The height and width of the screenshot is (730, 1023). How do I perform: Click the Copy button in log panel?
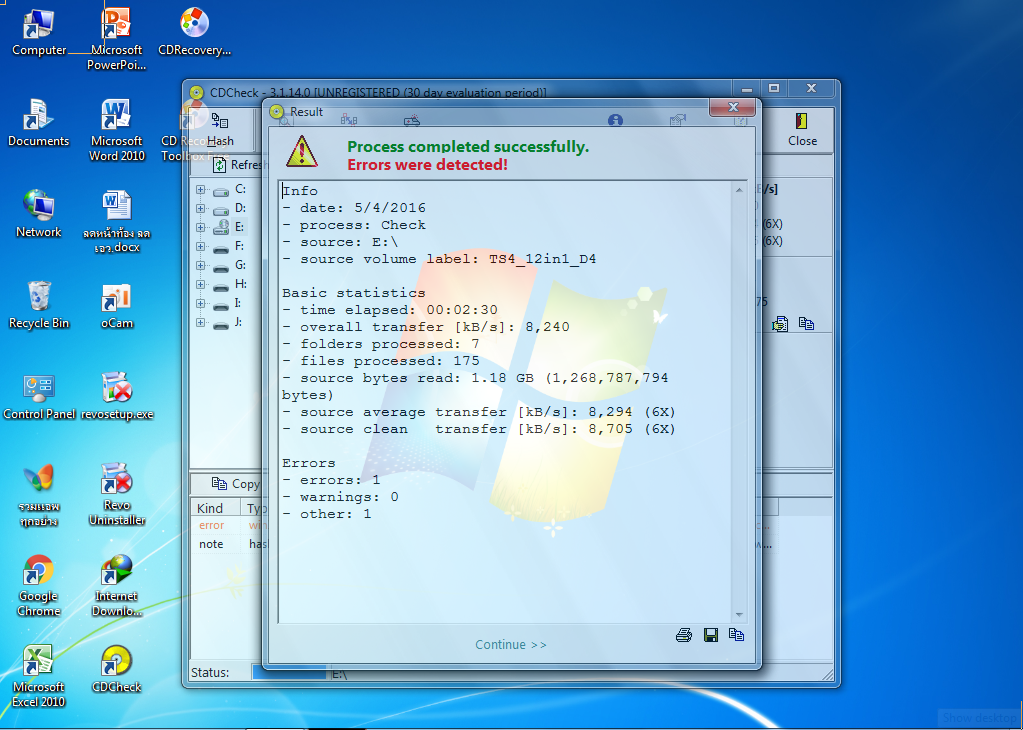click(236, 484)
